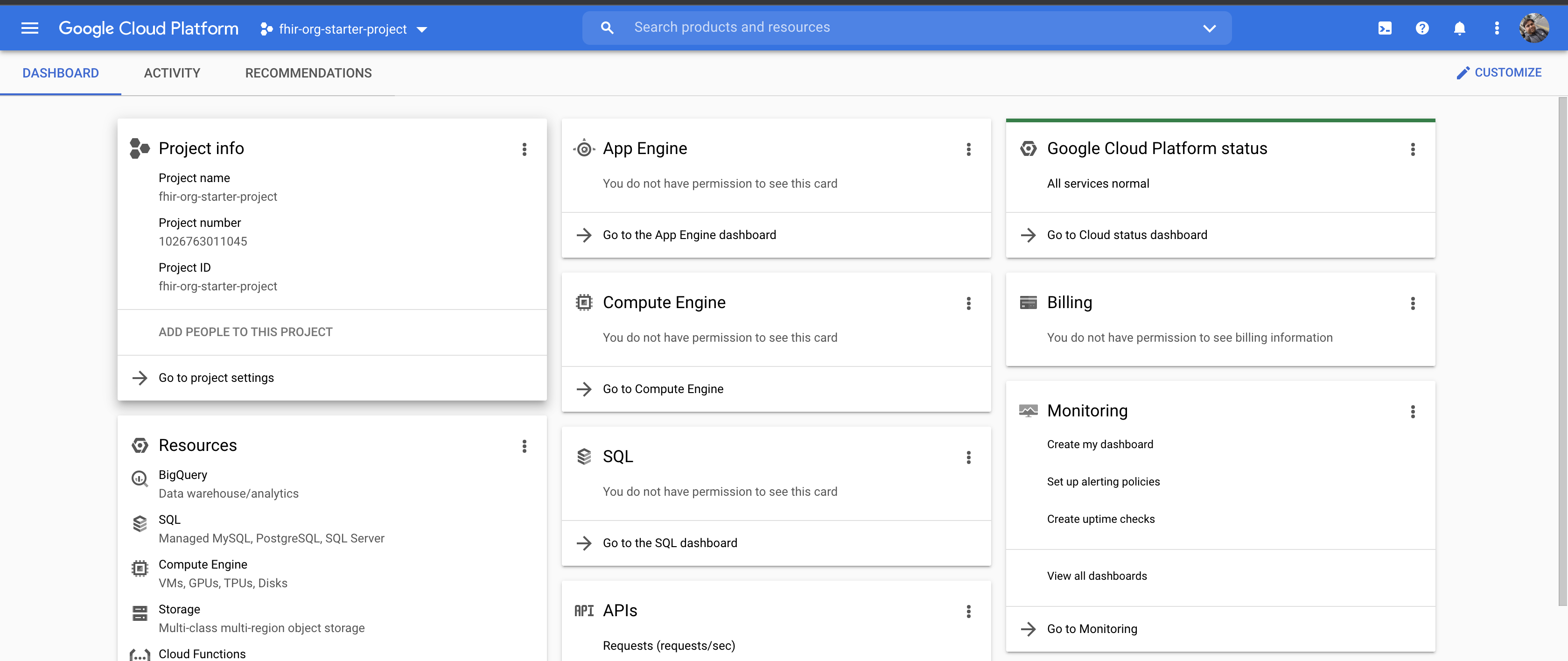Open SQL card options menu
The height and width of the screenshot is (661, 1568).
click(968, 457)
